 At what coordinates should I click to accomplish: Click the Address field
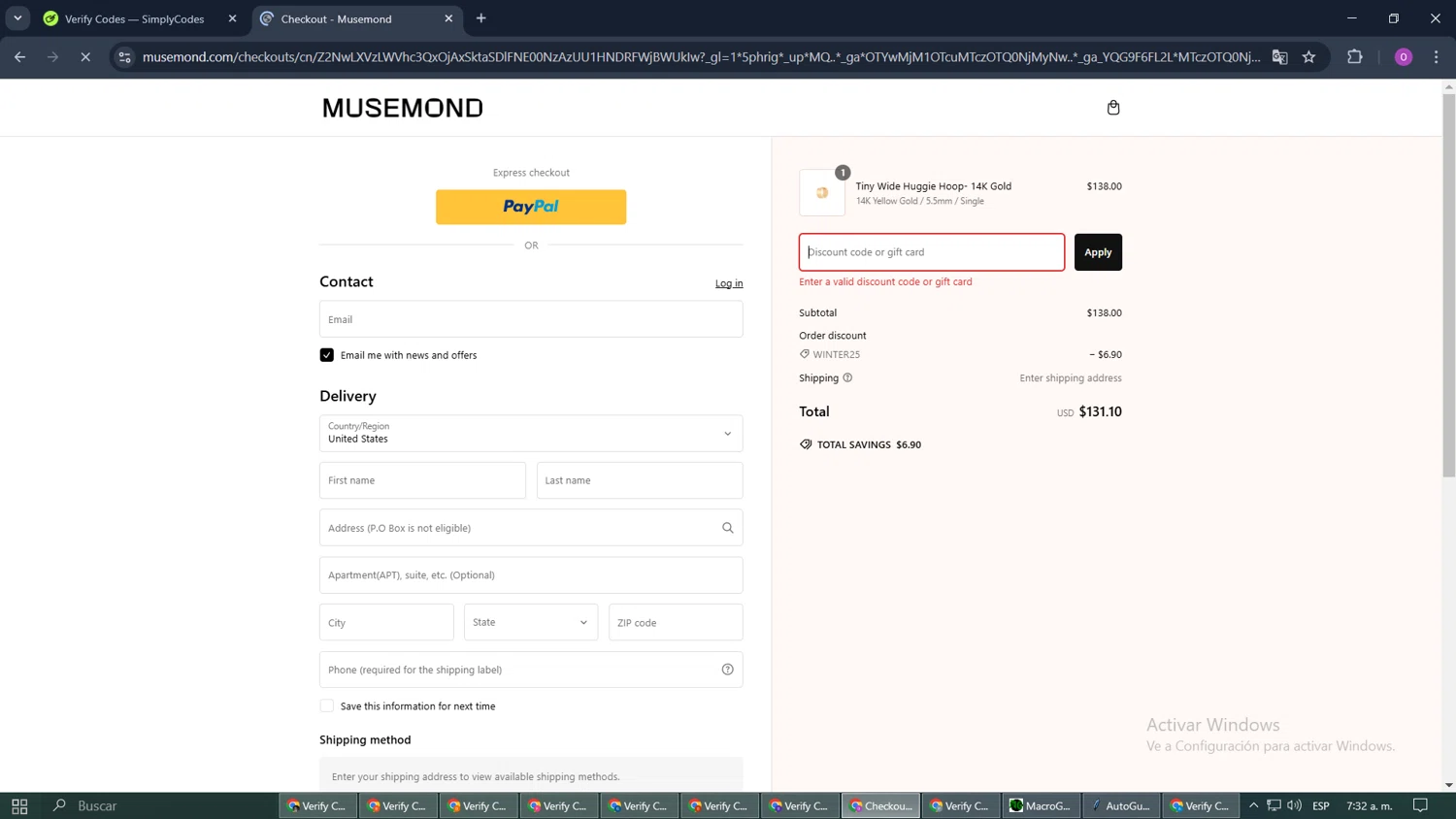[531, 528]
